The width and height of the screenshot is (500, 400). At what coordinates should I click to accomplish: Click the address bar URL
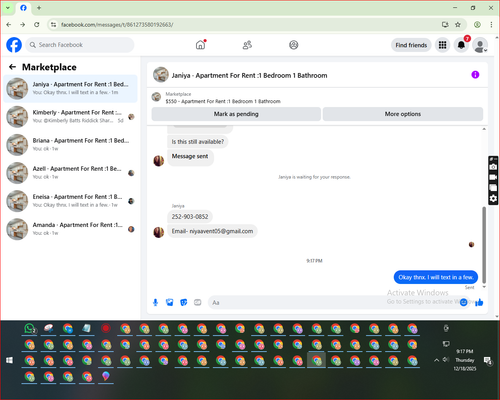[x=117, y=25]
